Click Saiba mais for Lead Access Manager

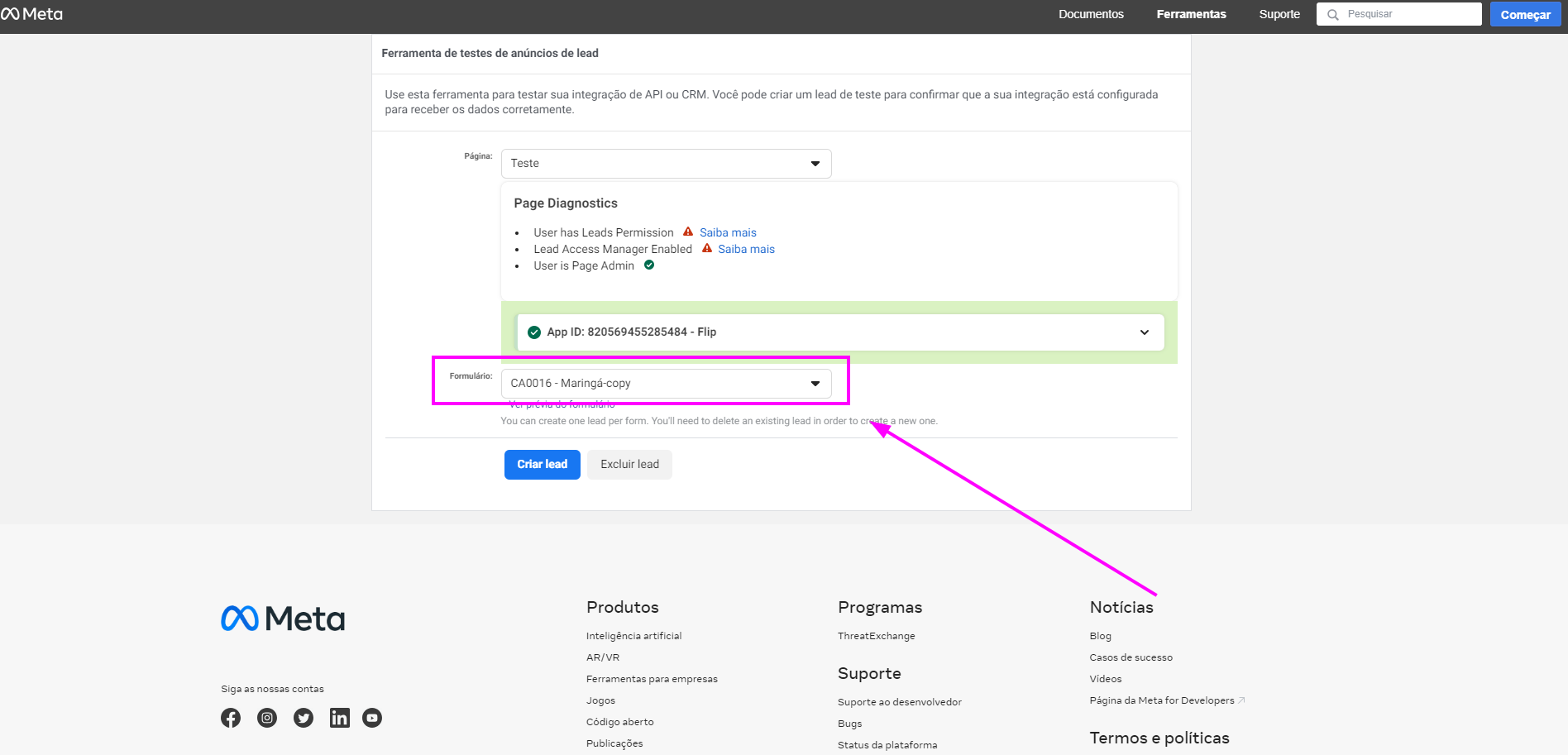coord(746,249)
